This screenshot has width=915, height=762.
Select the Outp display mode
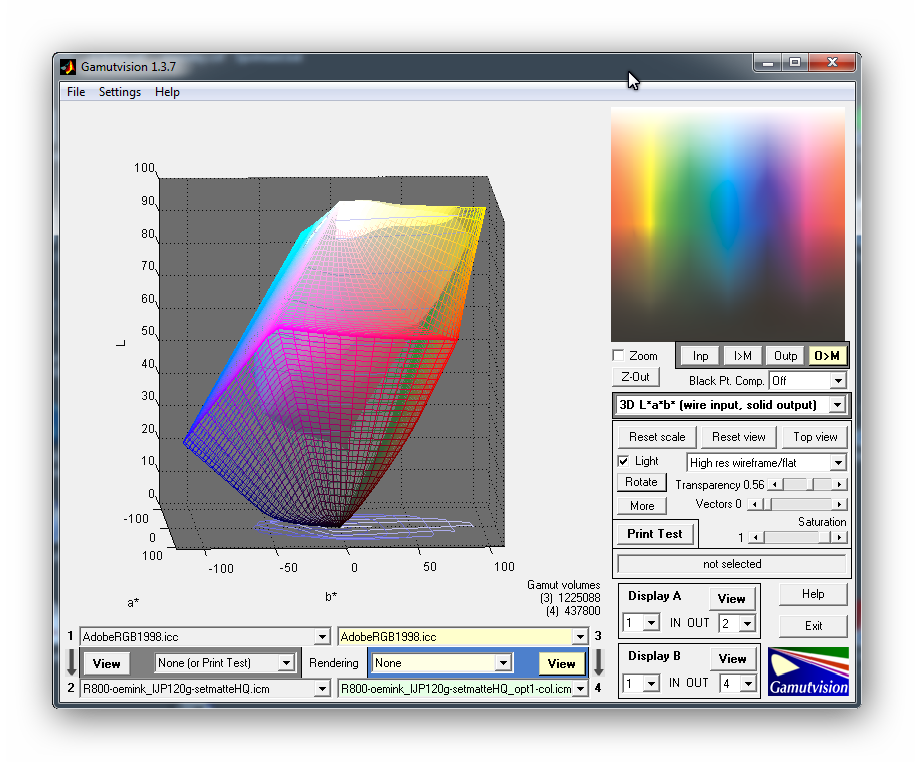click(x=785, y=356)
